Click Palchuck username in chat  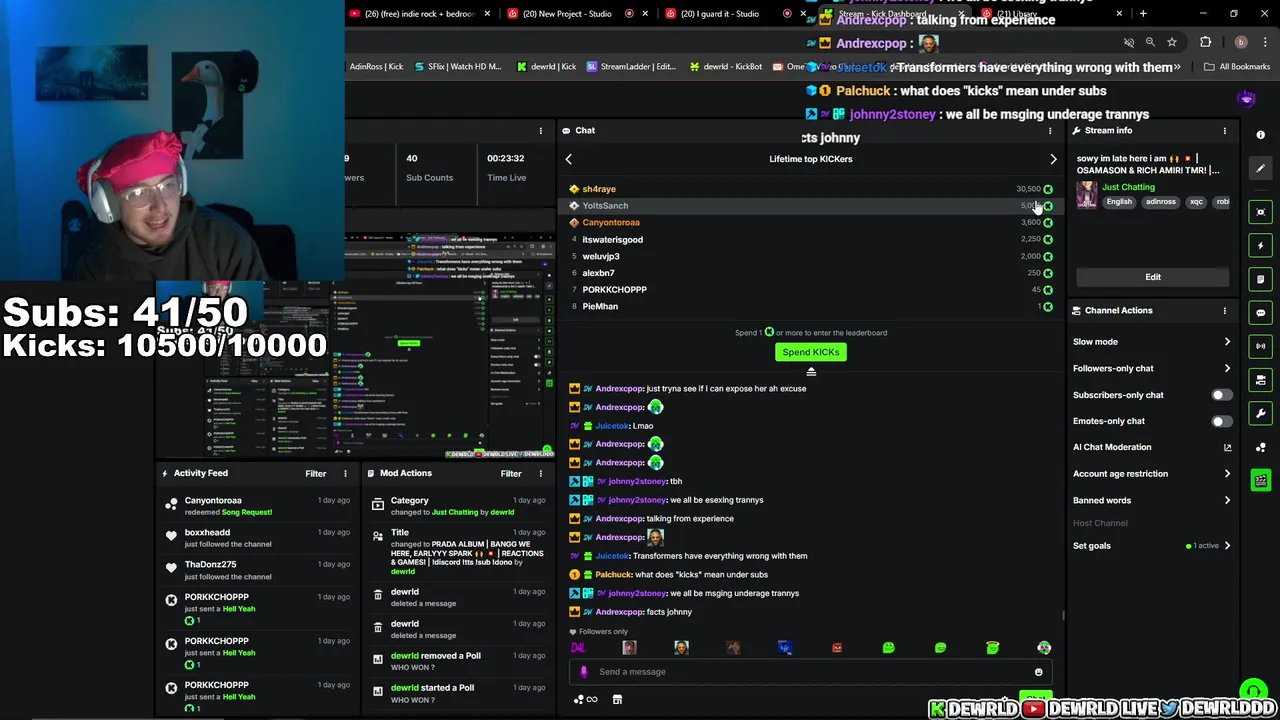pyautogui.click(x=613, y=575)
